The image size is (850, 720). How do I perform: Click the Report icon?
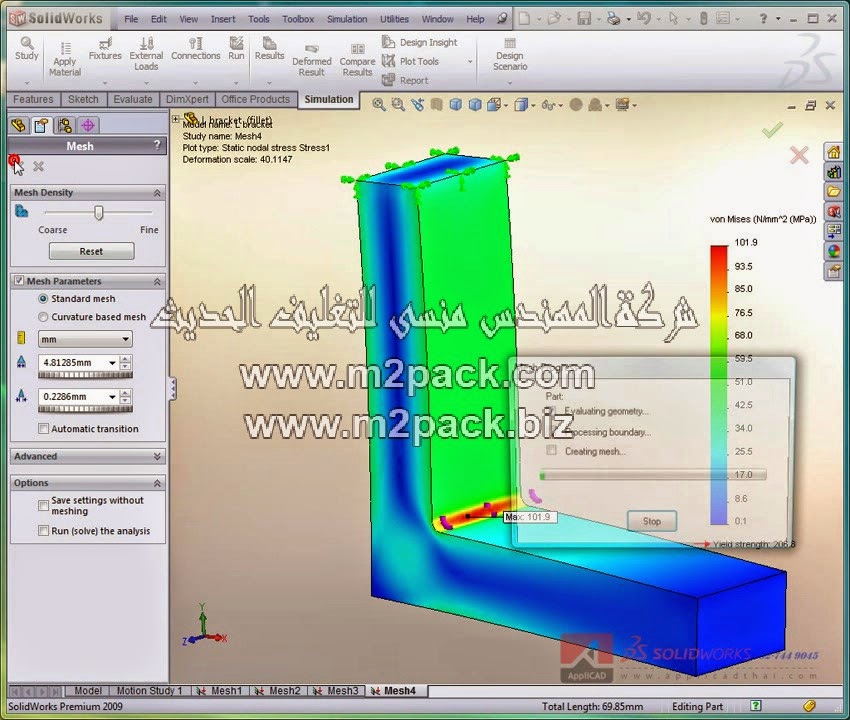388,80
